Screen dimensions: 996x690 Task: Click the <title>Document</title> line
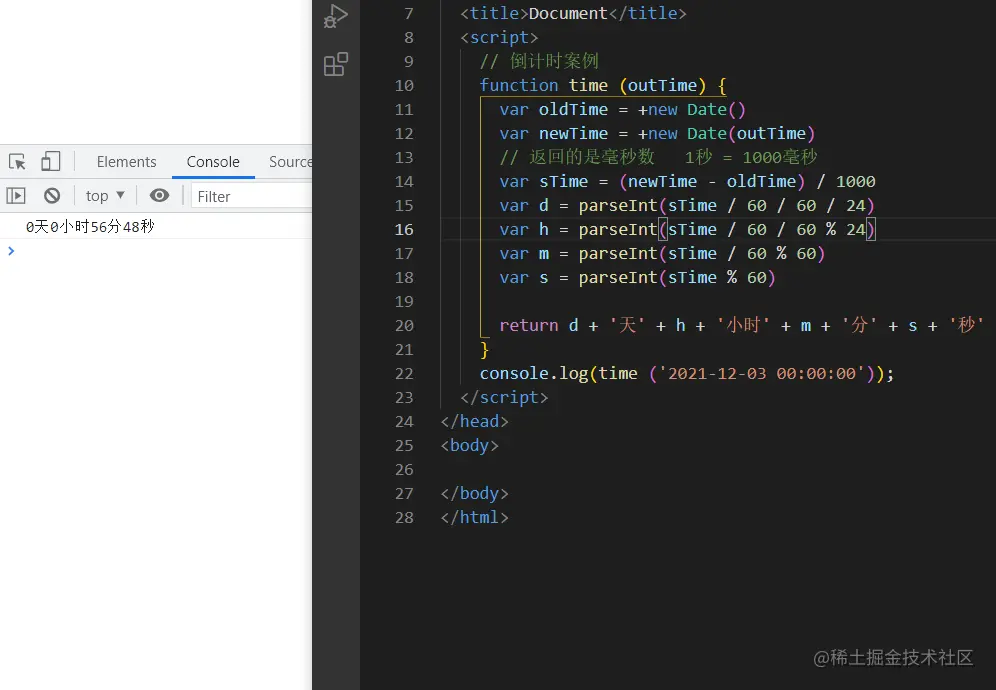point(573,13)
